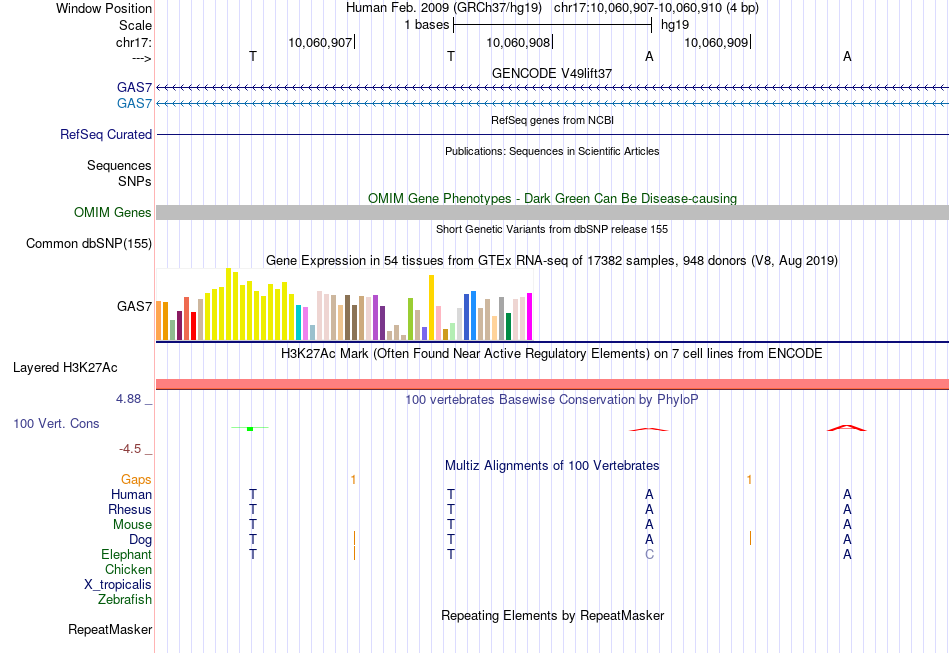Click the OMIM Genes track label
The image size is (950, 653).
point(113,213)
